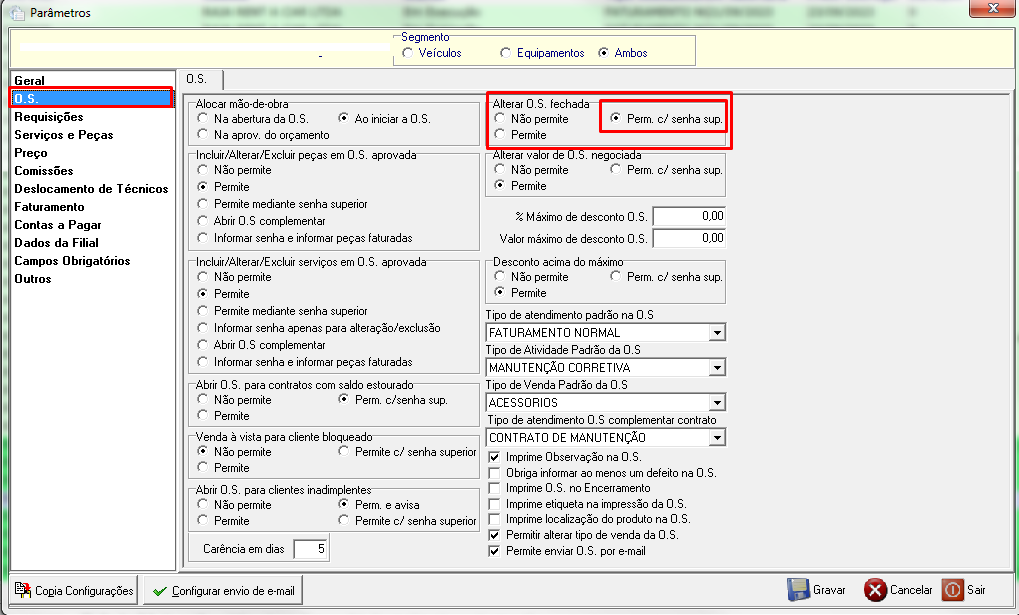Select Veículos segment option

[407, 53]
